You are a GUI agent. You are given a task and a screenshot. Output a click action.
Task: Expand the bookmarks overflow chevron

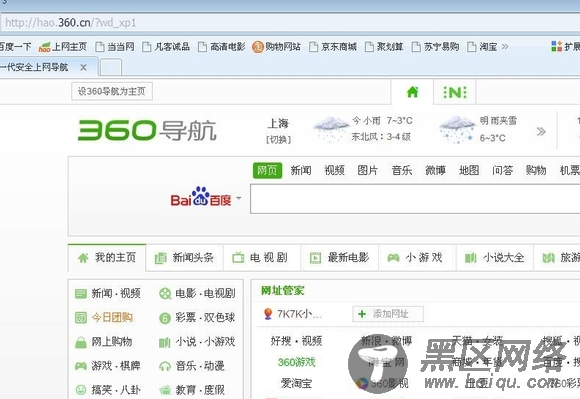tap(505, 47)
